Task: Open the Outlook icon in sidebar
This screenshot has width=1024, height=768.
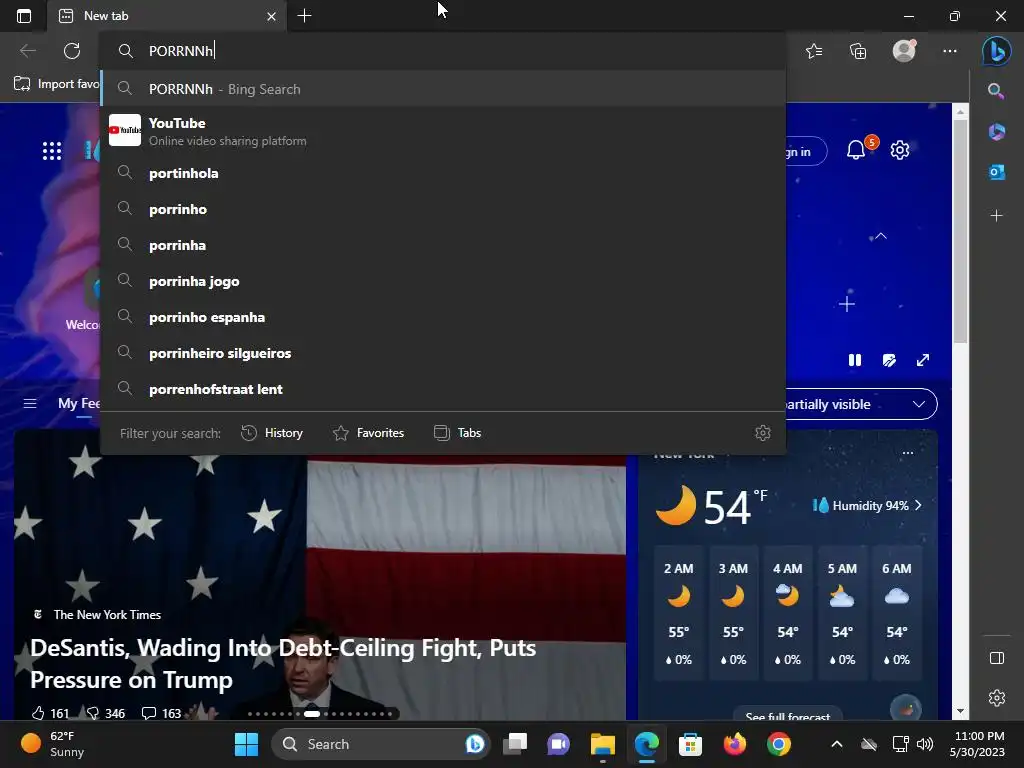Action: 996,172
